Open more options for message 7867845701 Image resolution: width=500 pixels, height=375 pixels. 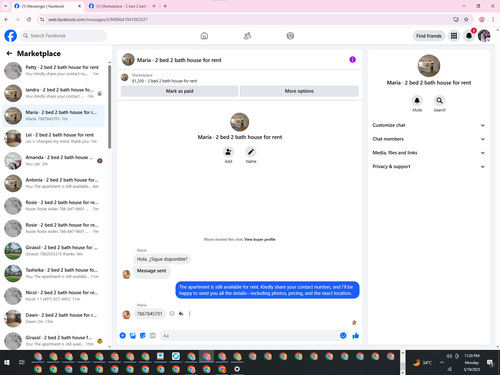click(189, 314)
